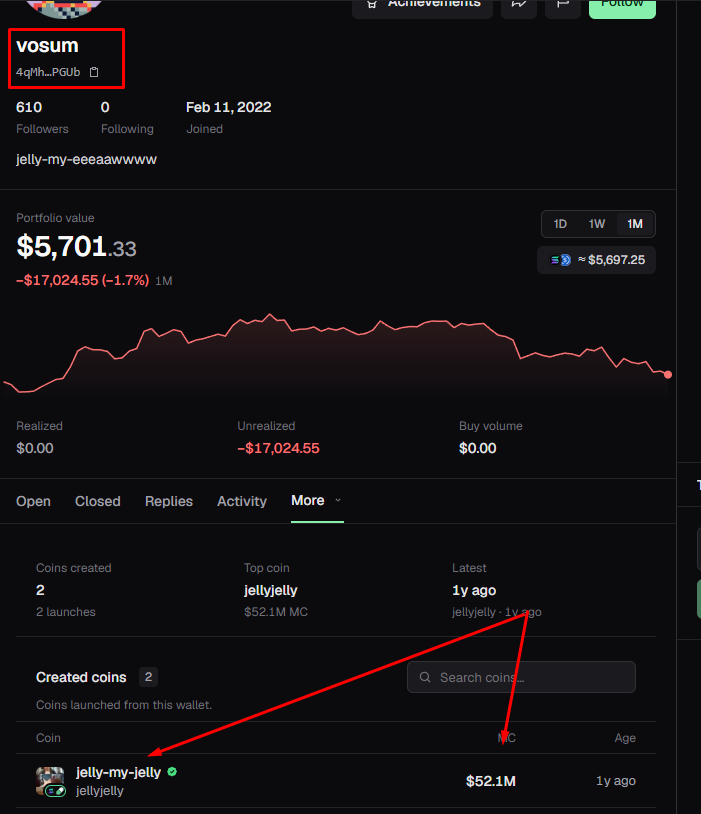701x814 pixels.
Task: Click the Feb 11, 2022 joined date
Action: [228, 107]
